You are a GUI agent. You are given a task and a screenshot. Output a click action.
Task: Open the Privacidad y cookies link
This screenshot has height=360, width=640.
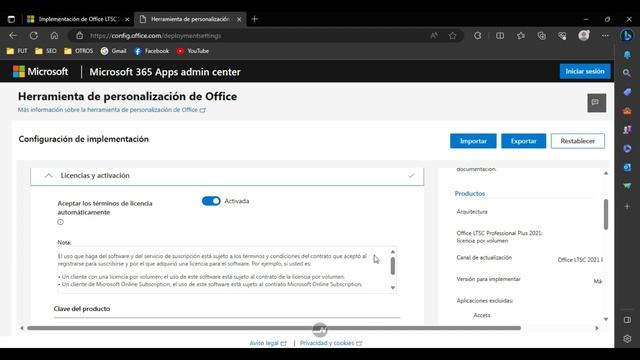(331, 343)
